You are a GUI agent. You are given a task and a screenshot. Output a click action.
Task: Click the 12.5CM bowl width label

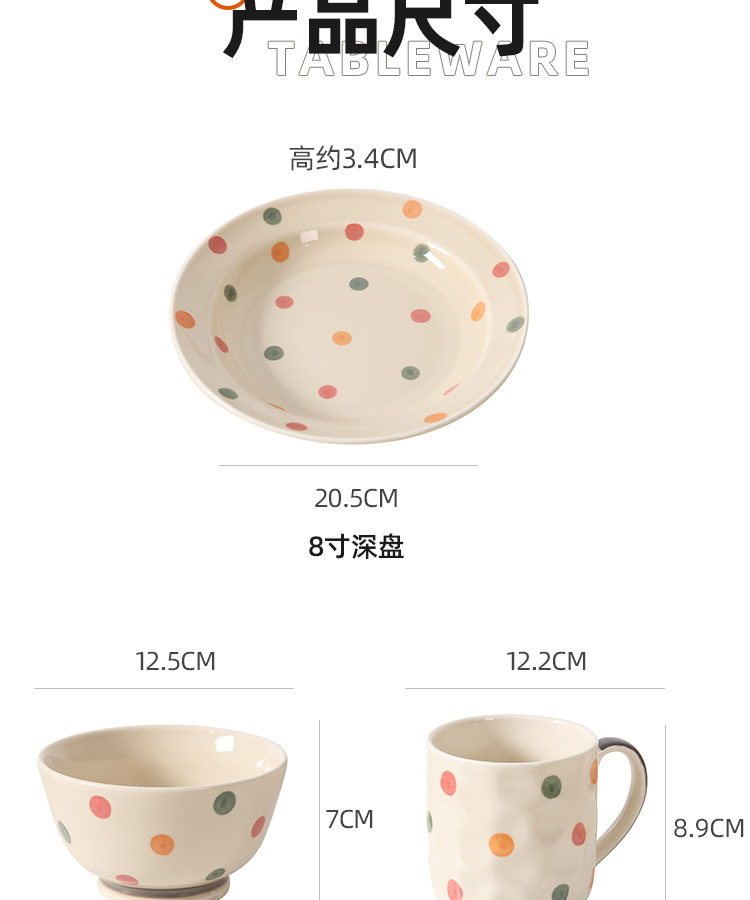tap(175, 661)
